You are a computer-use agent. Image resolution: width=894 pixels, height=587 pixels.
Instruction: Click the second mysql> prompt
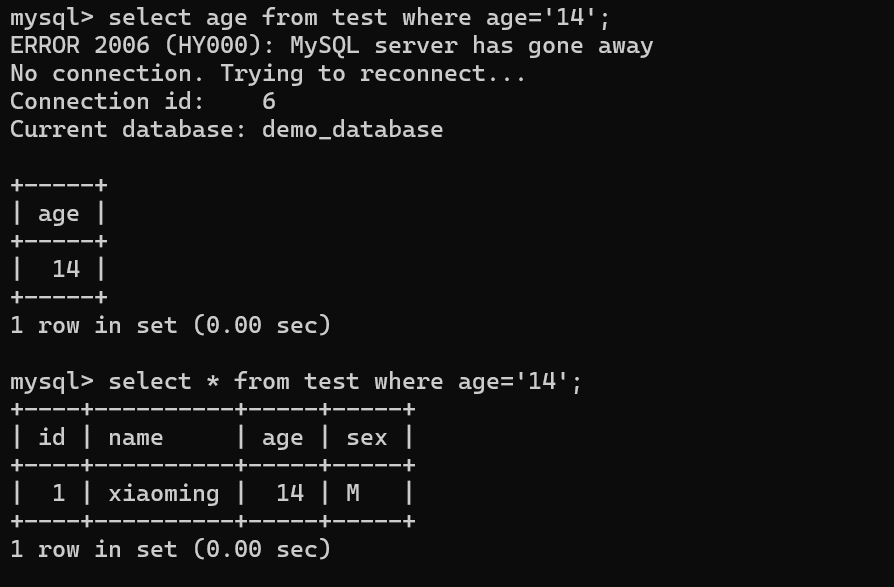(x=51, y=381)
